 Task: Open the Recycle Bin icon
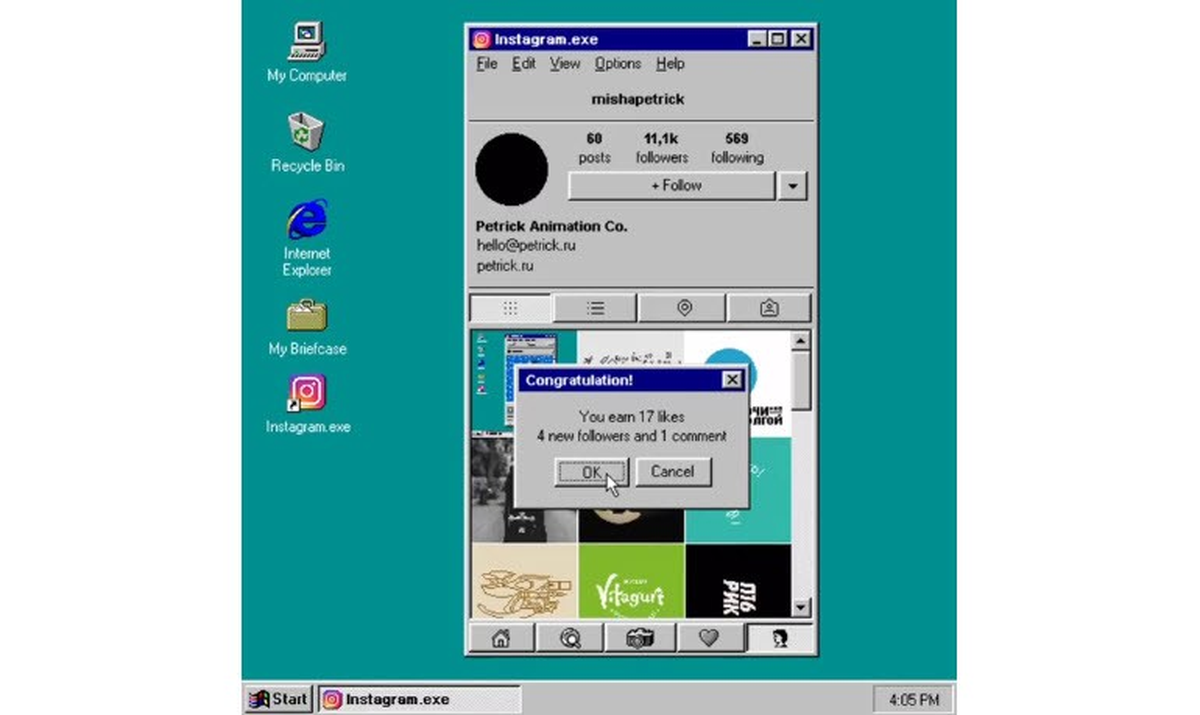click(307, 142)
